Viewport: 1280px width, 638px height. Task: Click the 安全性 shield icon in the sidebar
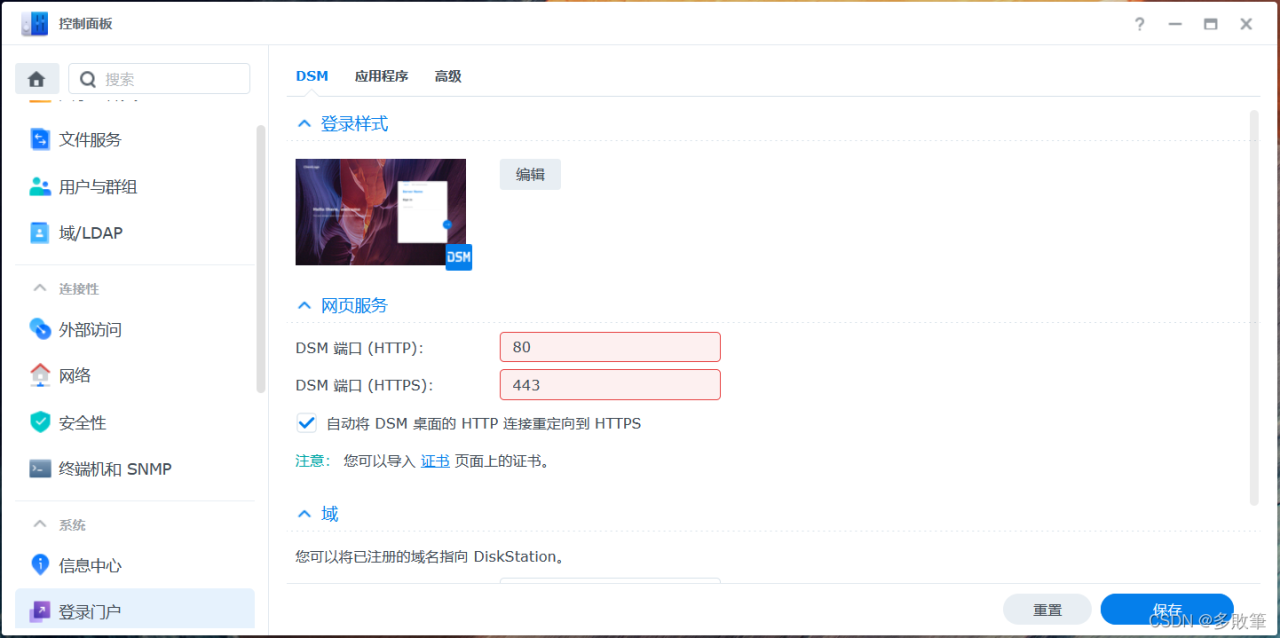pyautogui.click(x=40, y=422)
